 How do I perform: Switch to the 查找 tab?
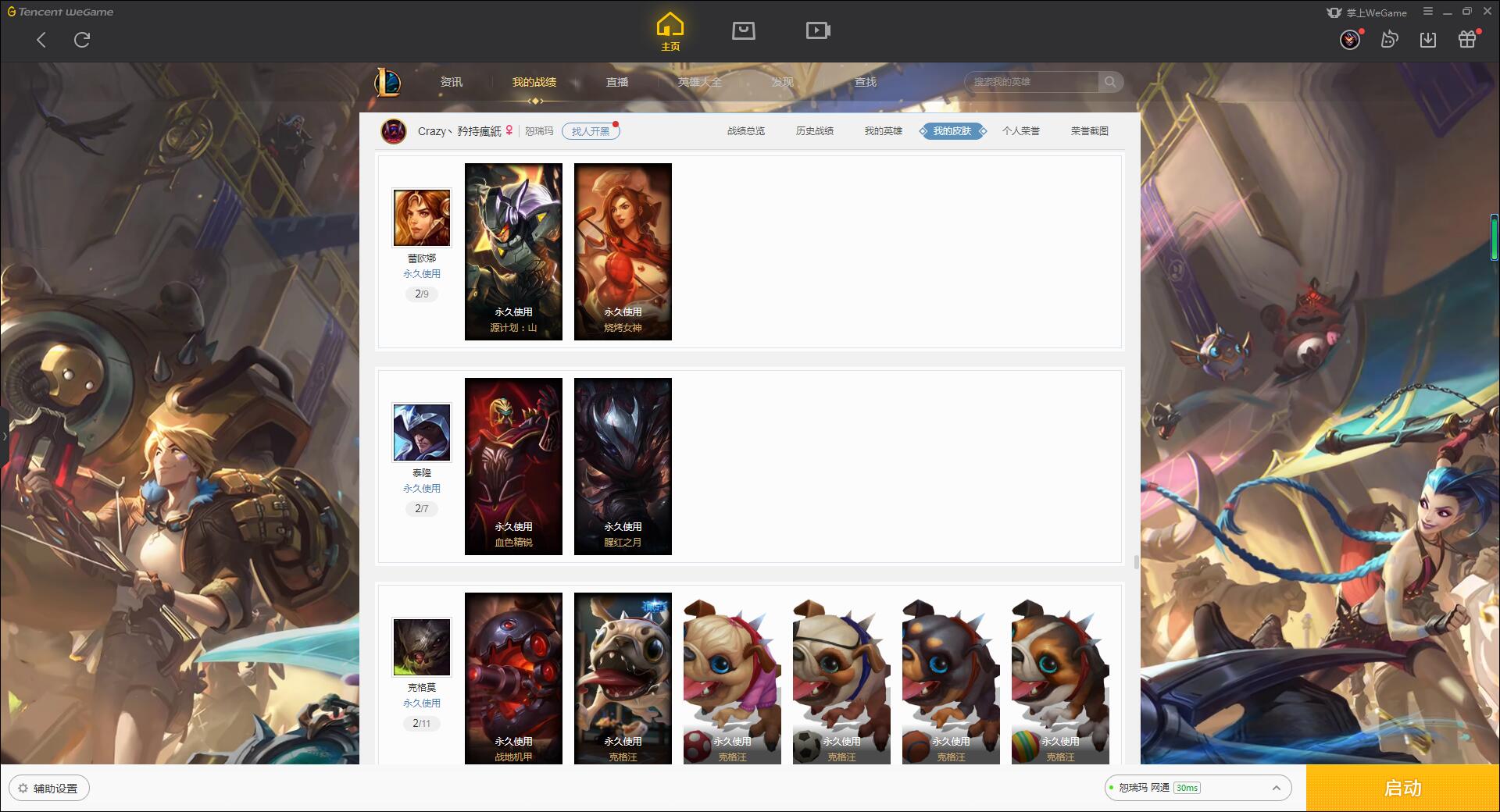tap(866, 82)
